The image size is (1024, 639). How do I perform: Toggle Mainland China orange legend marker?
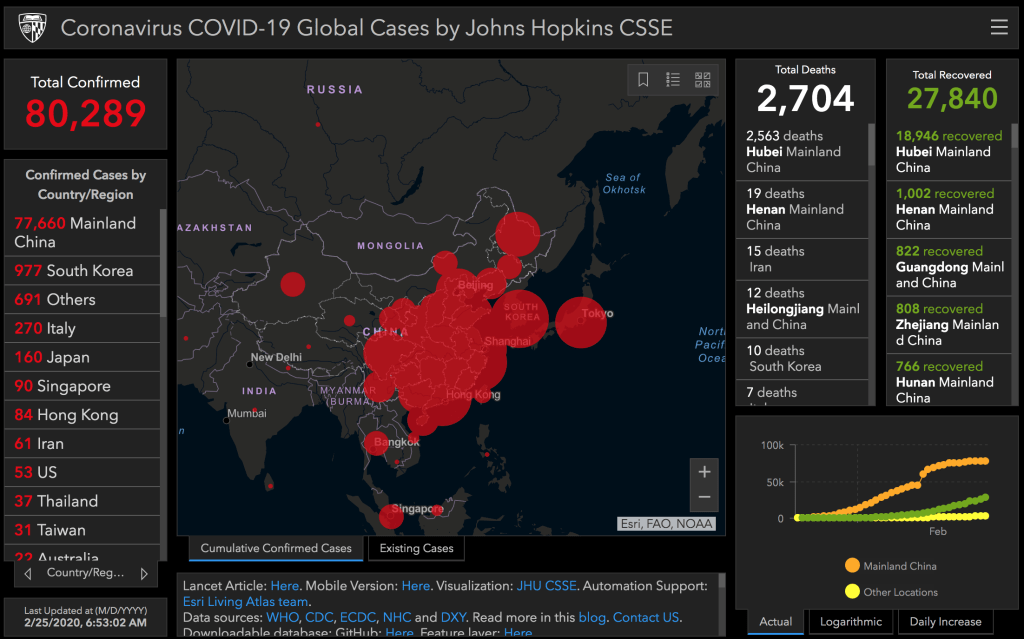852,566
